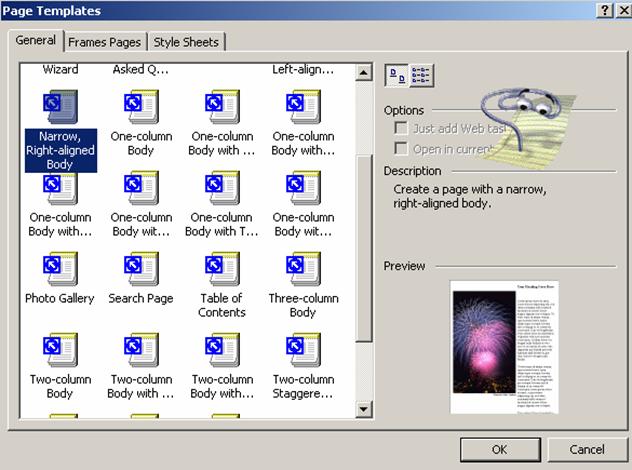Select the Table of Contents template
632x470 pixels.
[x=221, y=269]
